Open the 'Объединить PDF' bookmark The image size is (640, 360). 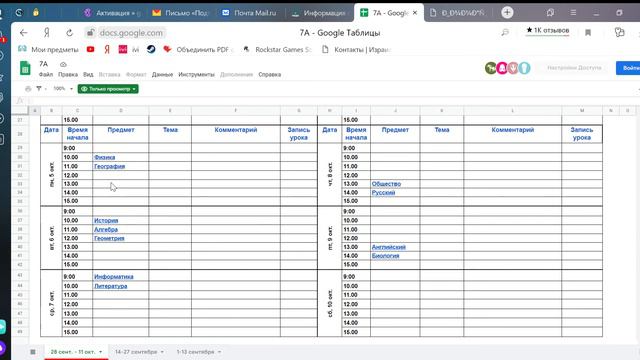[198, 49]
